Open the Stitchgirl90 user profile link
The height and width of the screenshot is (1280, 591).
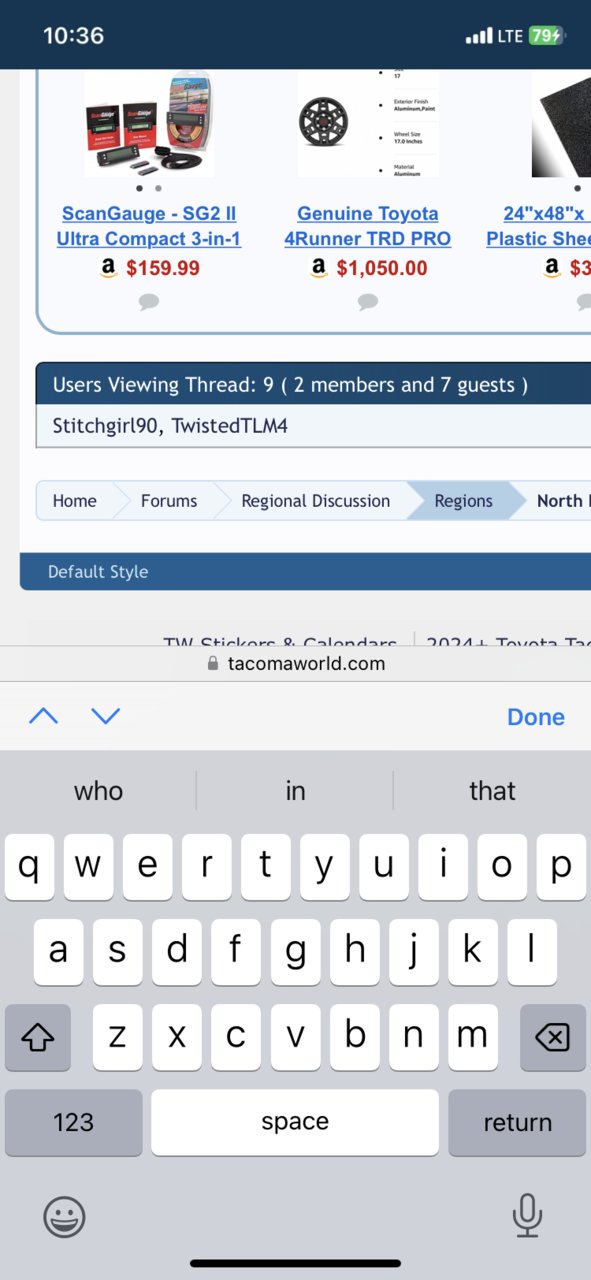107,426
